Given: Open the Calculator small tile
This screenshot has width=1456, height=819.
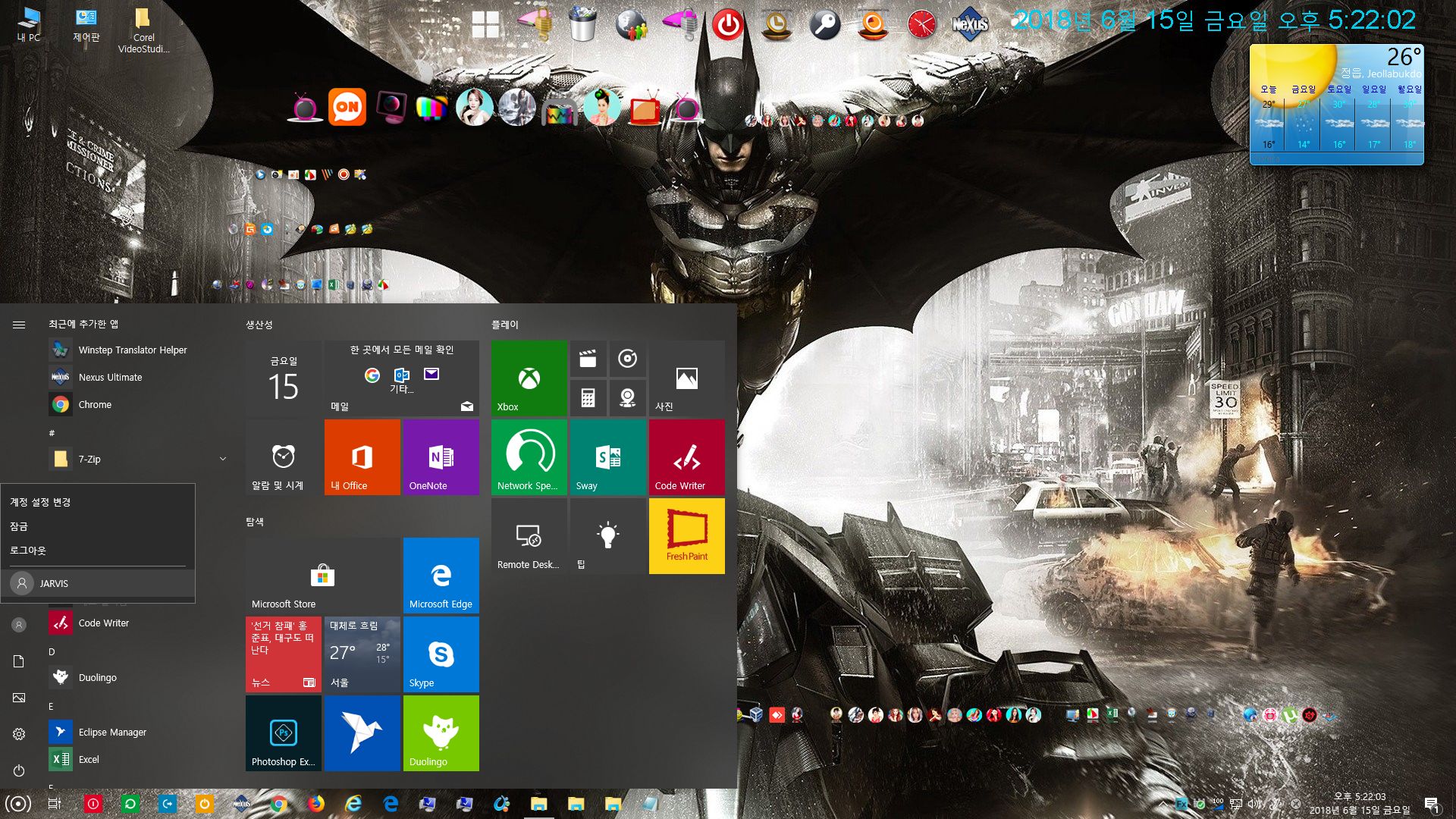Looking at the screenshot, I should [x=588, y=398].
